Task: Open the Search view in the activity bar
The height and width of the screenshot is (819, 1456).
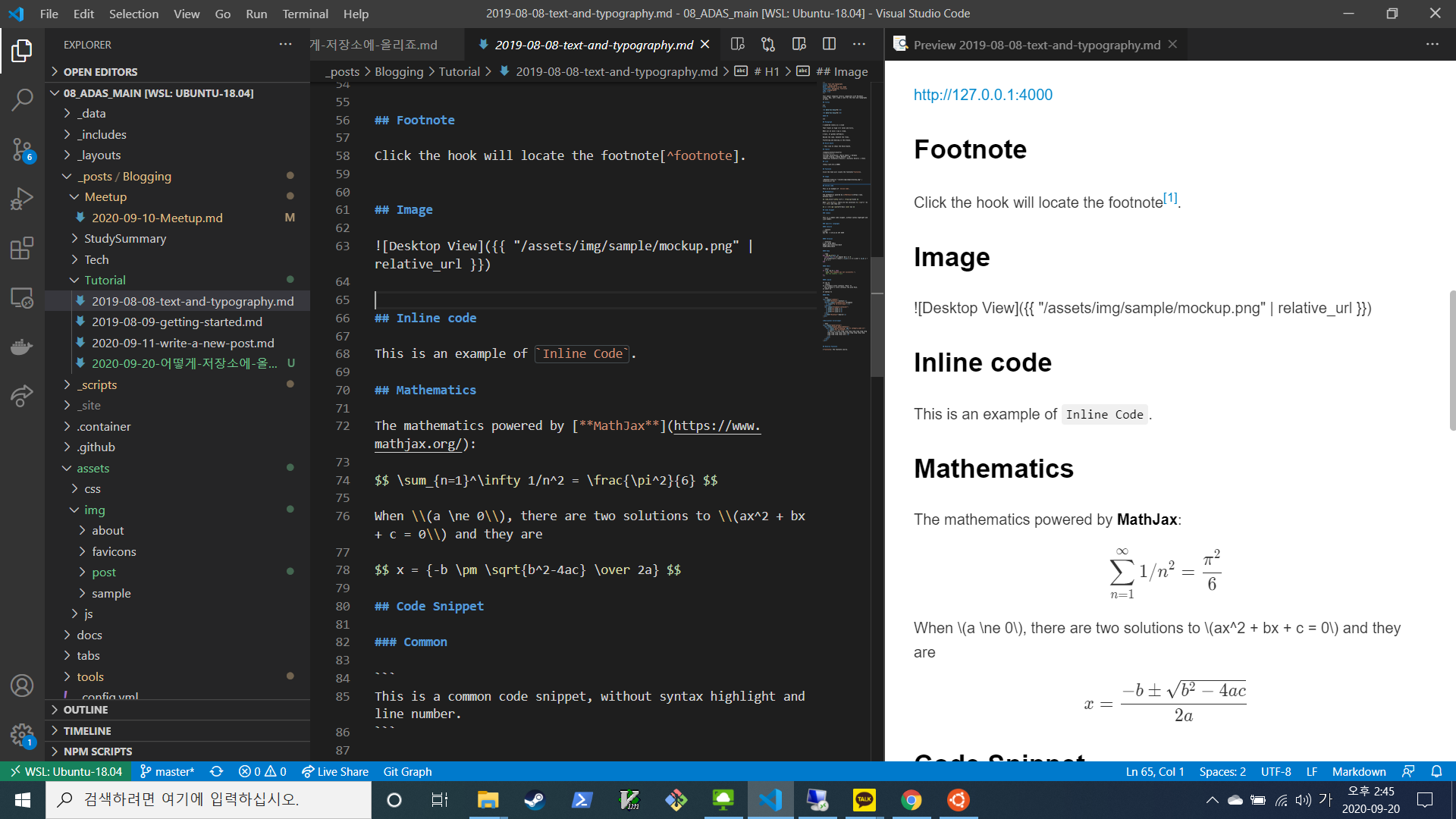Action: pyautogui.click(x=22, y=99)
